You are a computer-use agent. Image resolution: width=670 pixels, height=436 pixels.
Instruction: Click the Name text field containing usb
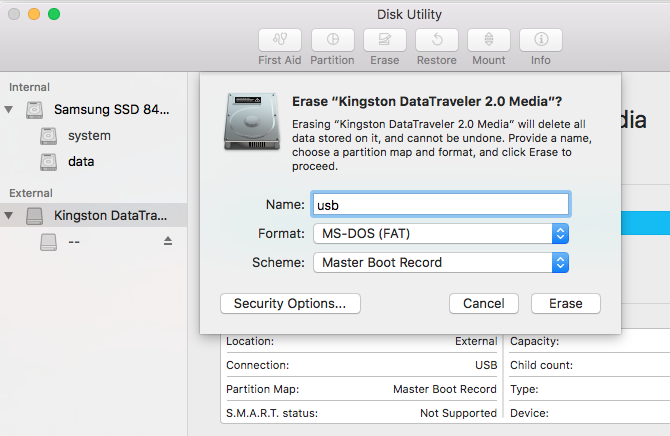(x=440, y=204)
